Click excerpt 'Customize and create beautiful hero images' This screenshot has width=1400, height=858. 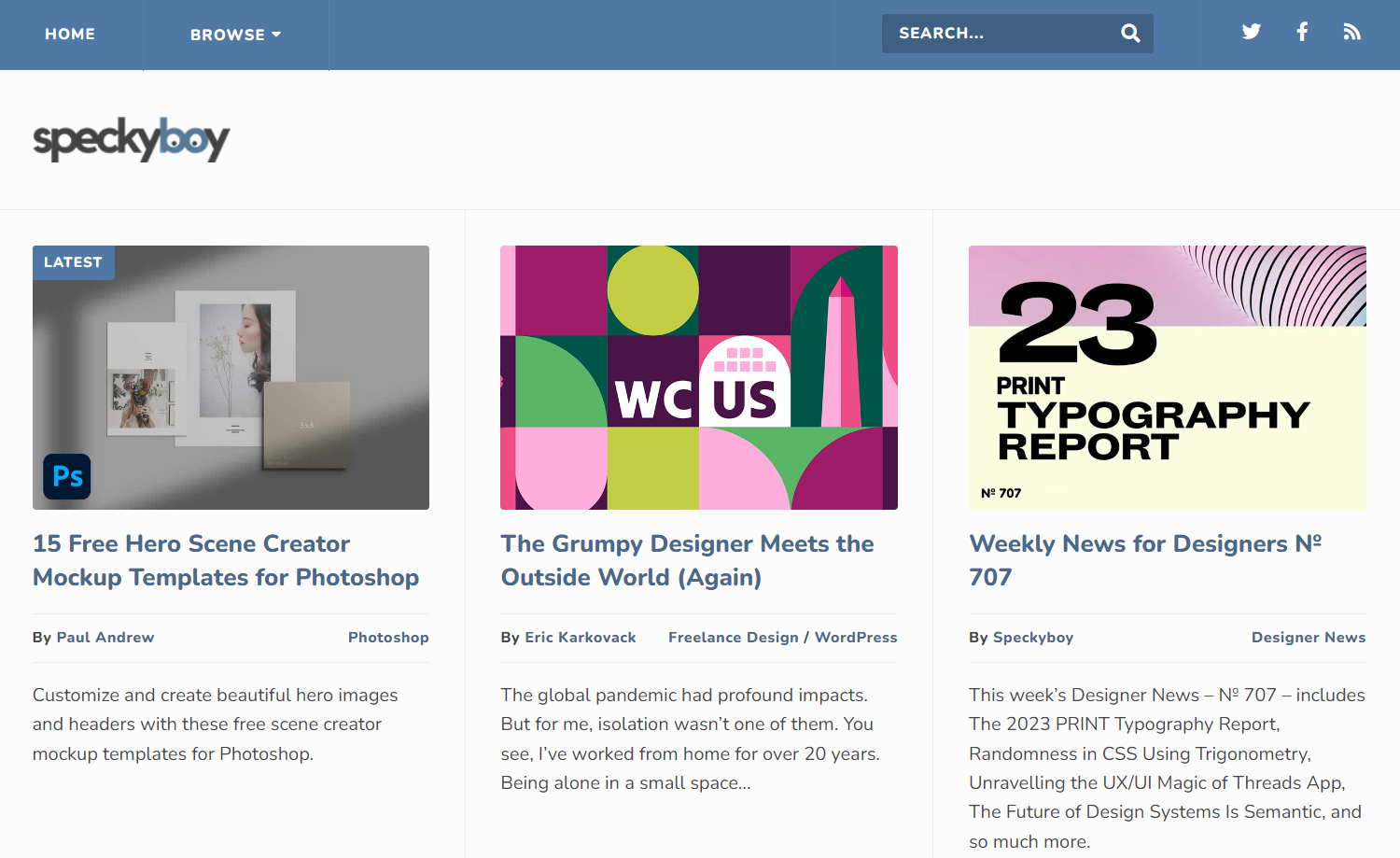click(216, 724)
